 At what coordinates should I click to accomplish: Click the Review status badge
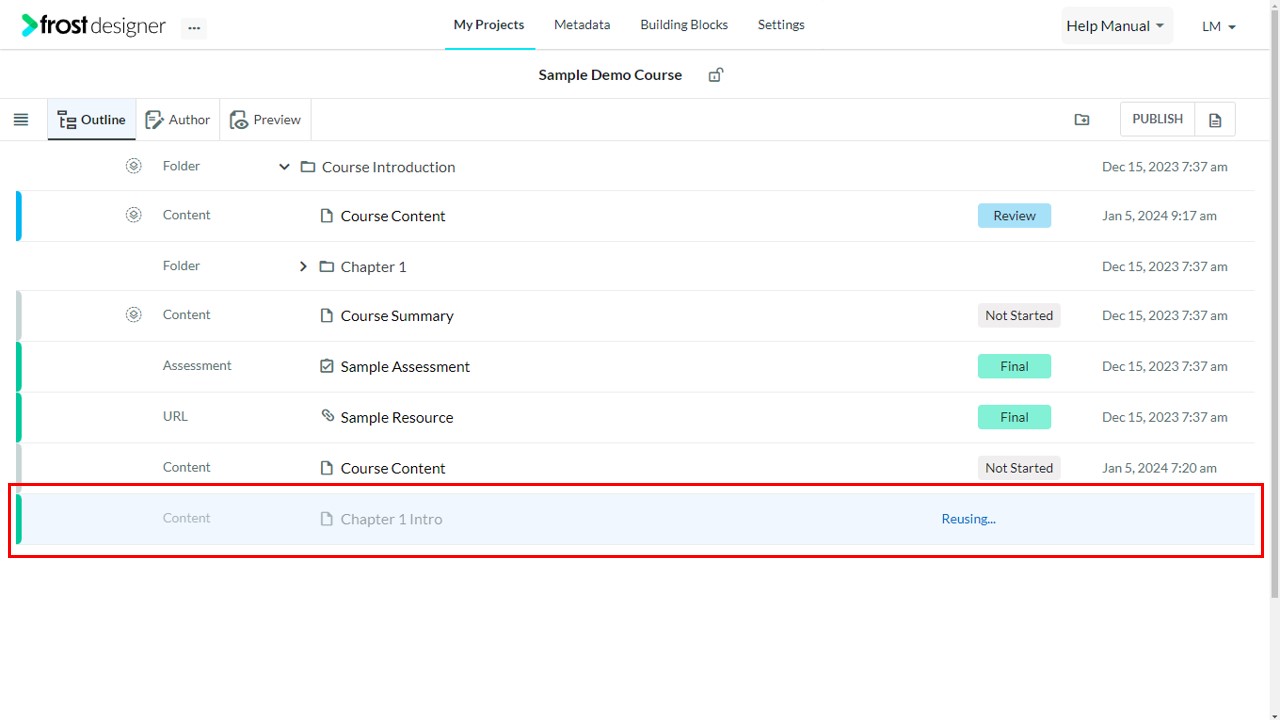(1014, 216)
